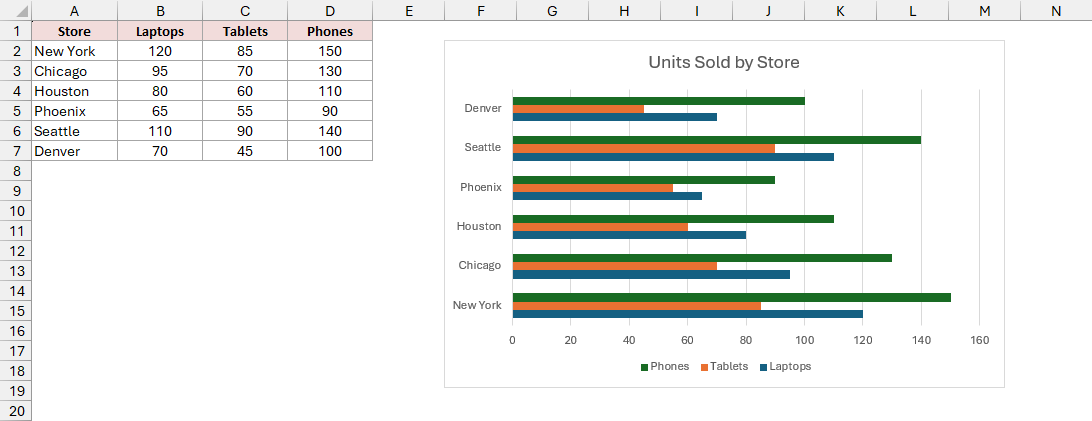This screenshot has width=1092, height=421.
Task: Click the 0 value on horizontal axis
Action: coord(513,340)
